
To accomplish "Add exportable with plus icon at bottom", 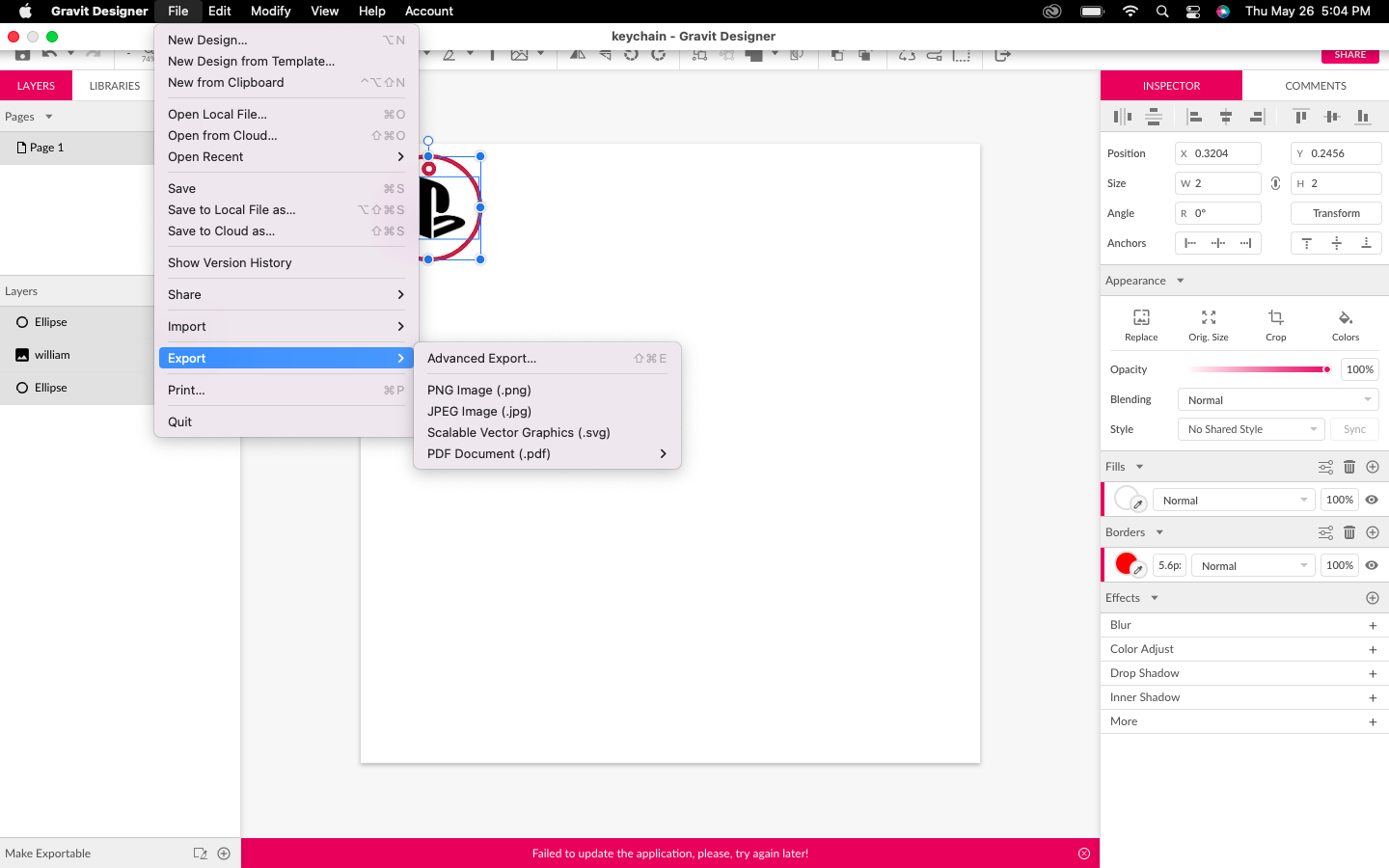I will pos(224,854).
